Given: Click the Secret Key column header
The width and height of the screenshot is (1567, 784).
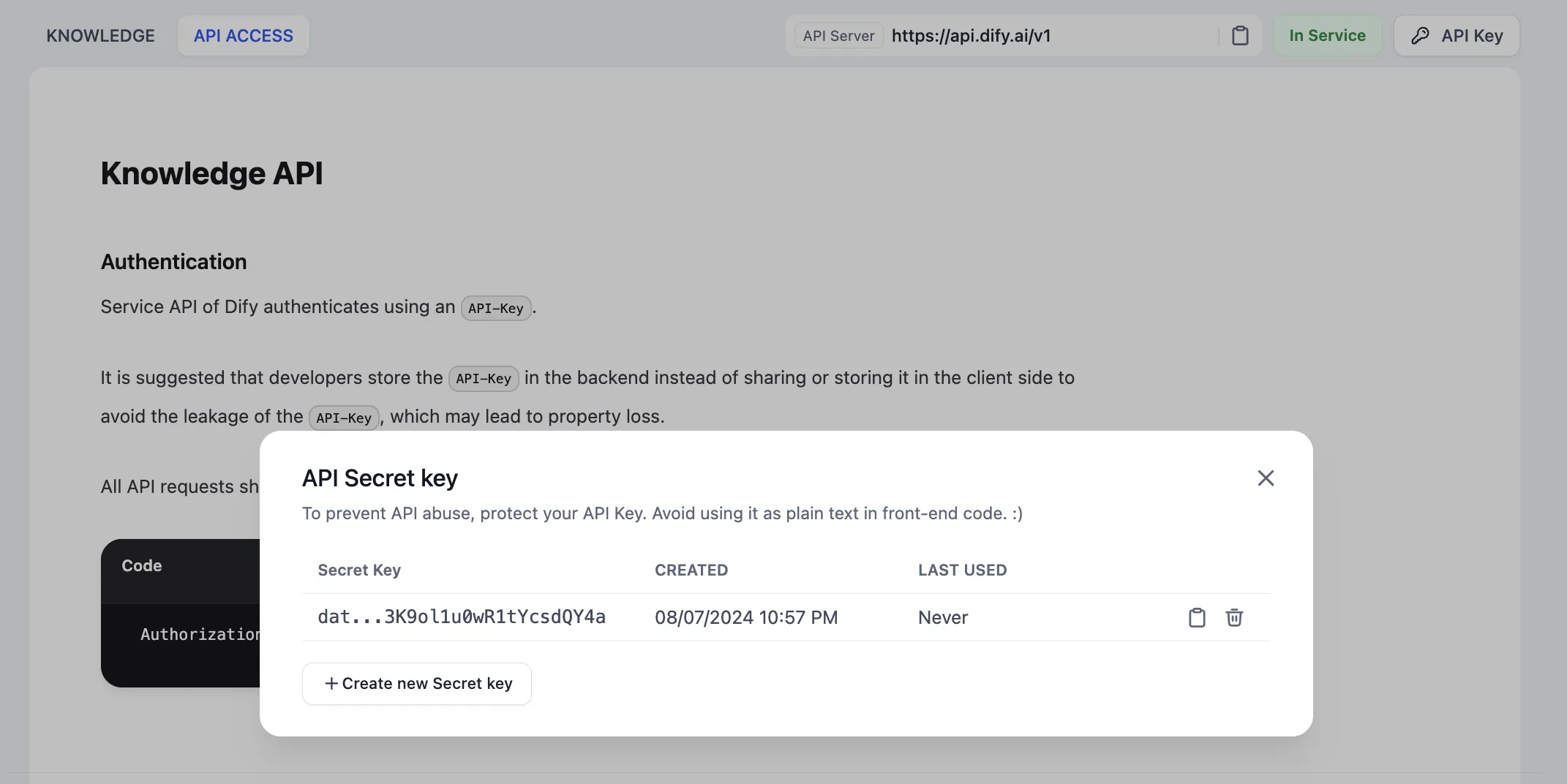Looking at the screenshot, I should click(358, 570).
